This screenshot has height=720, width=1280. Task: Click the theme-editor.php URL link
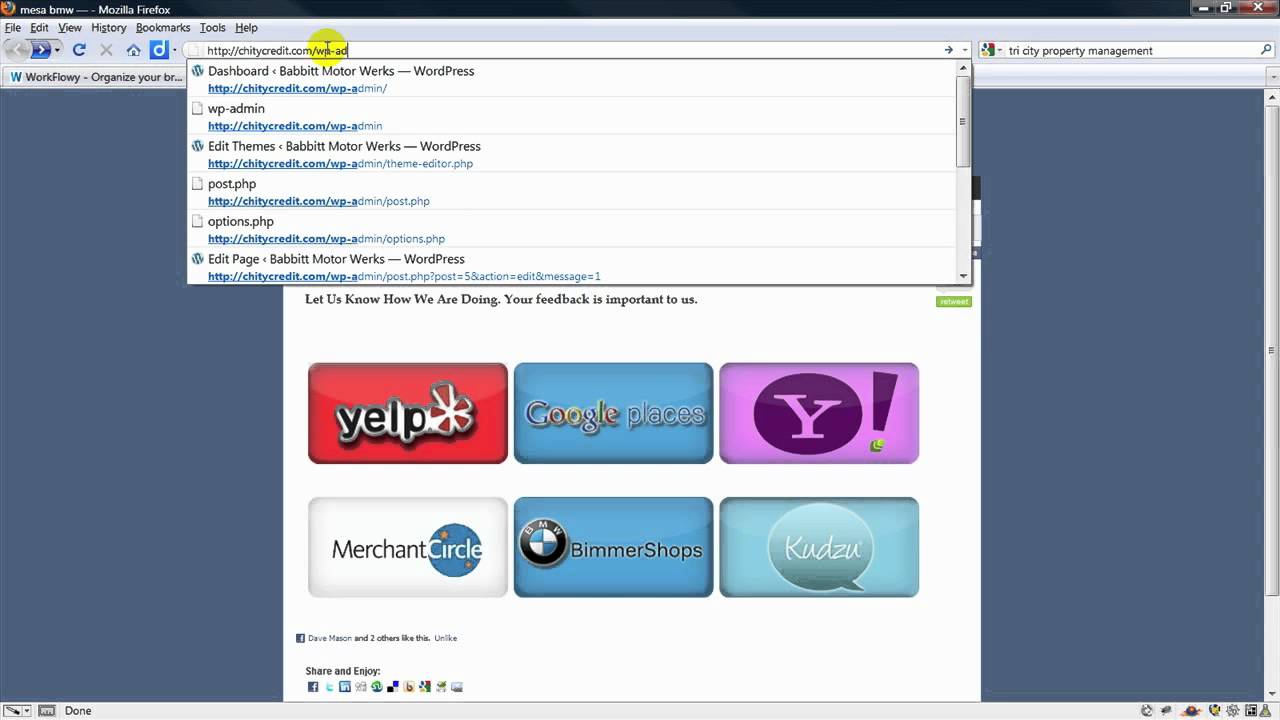(x=340, y=164)
